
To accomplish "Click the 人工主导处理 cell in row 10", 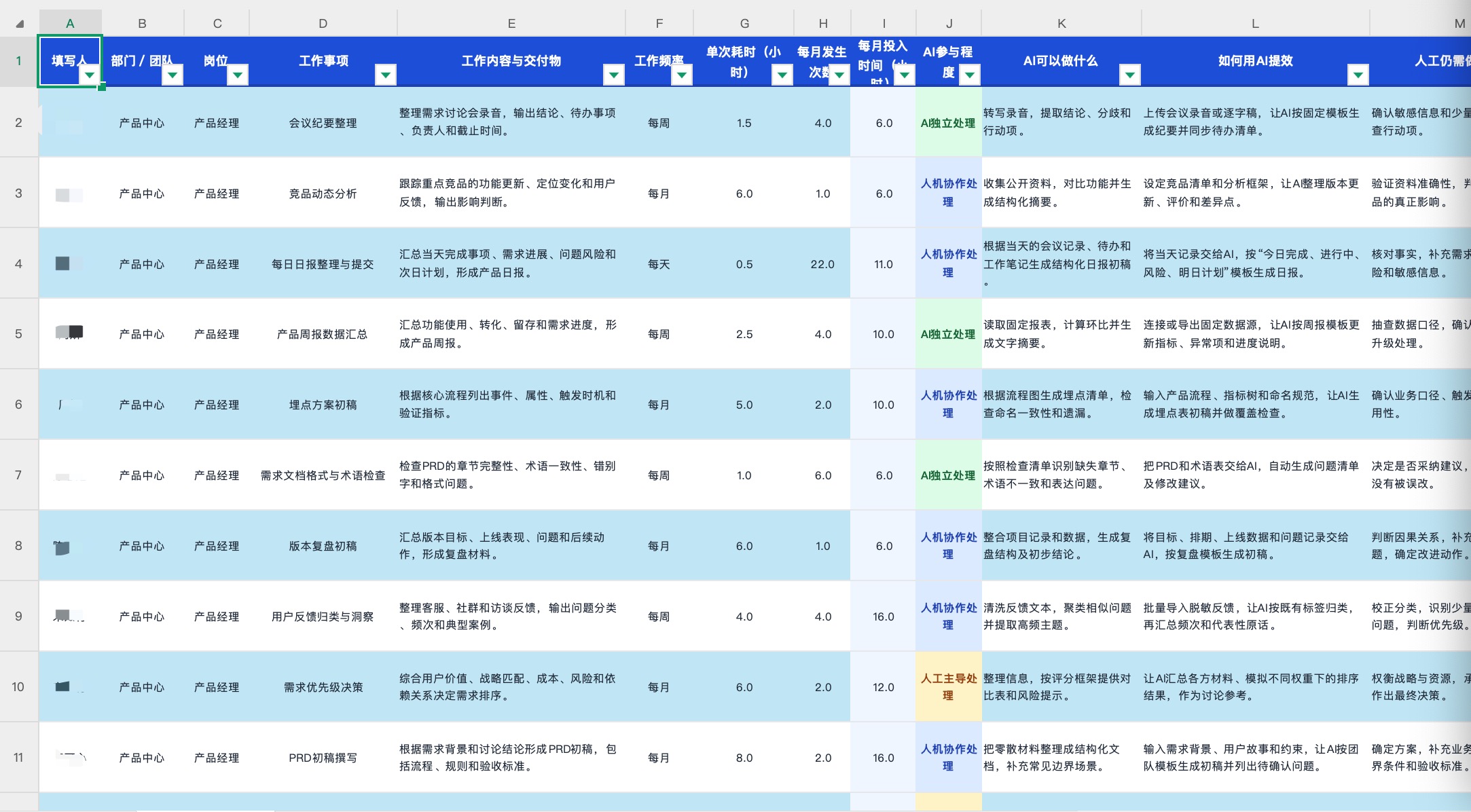I will [949, 687].
